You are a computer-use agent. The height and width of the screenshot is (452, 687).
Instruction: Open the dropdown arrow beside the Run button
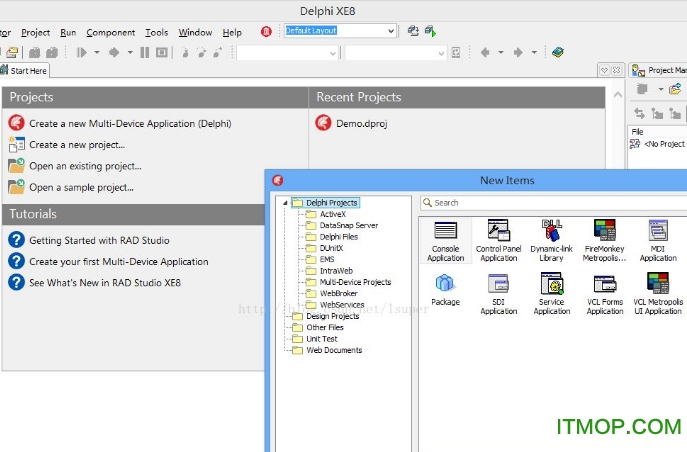pyautogui.click(x=97, y=52)
